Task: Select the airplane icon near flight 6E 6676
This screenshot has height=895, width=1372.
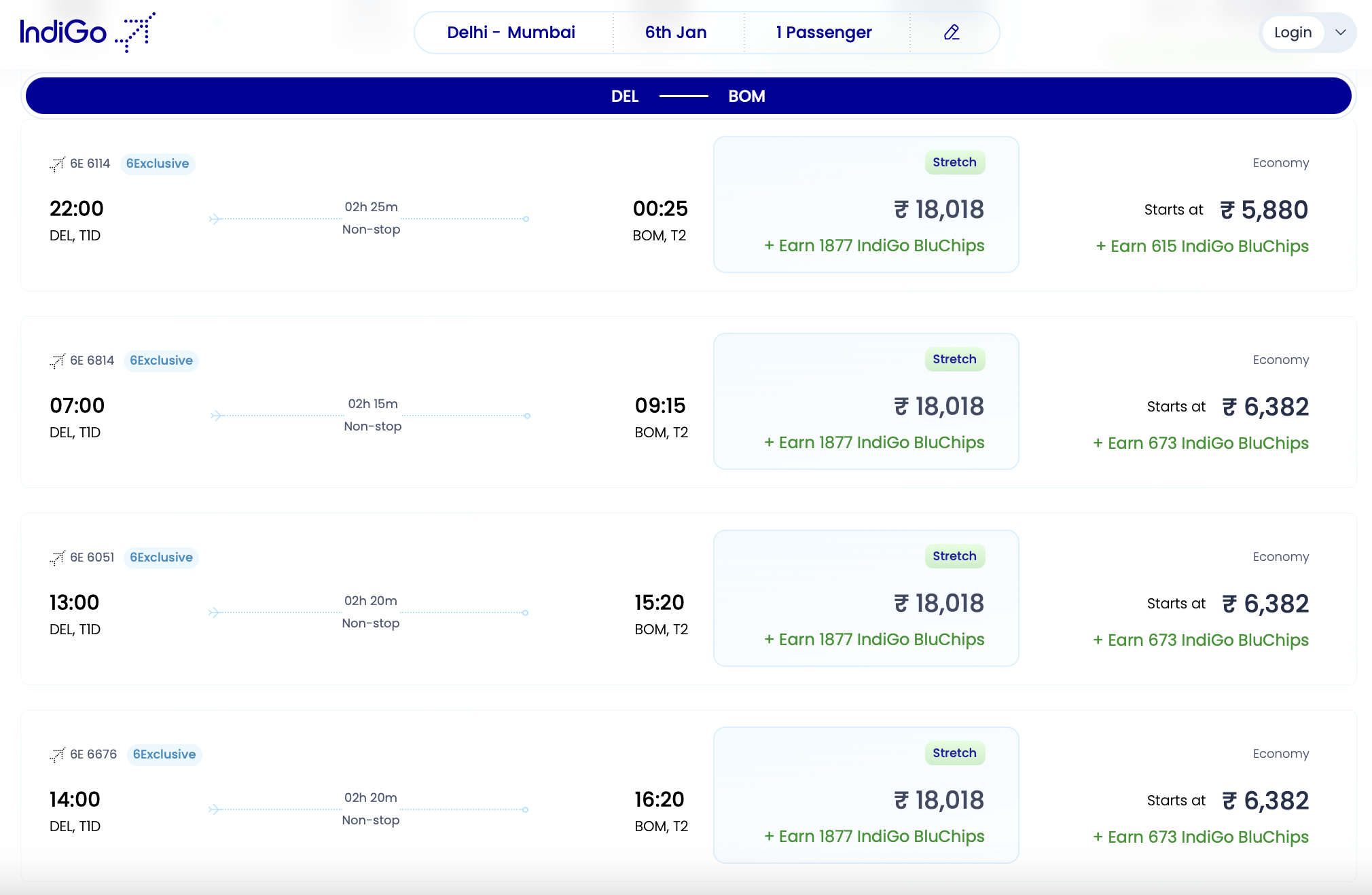Action: (58, 754)
